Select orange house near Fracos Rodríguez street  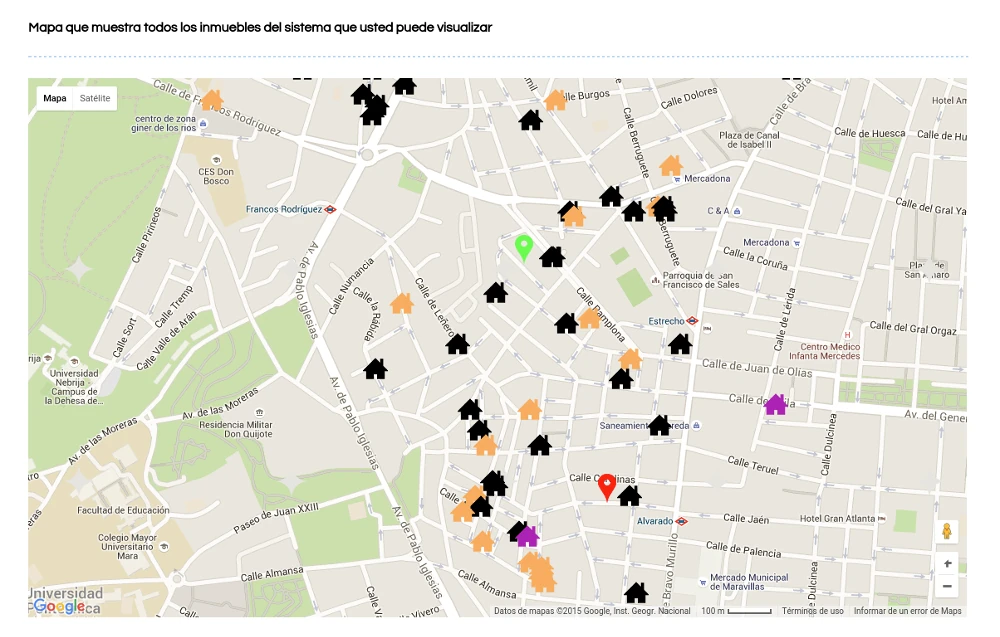click(212, 100)
